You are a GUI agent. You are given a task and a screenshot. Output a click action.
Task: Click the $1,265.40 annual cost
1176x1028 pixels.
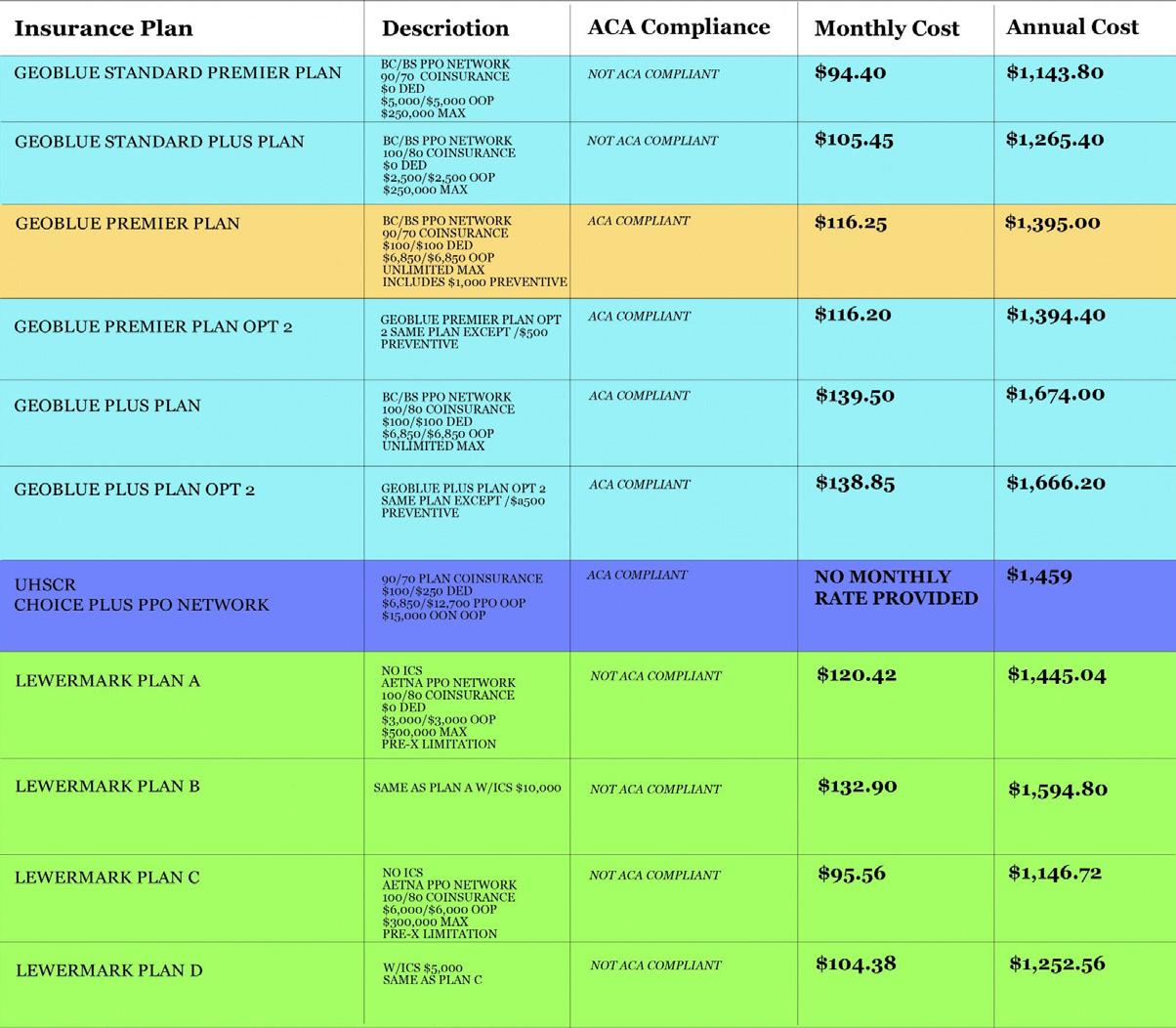coord(1056,140)
